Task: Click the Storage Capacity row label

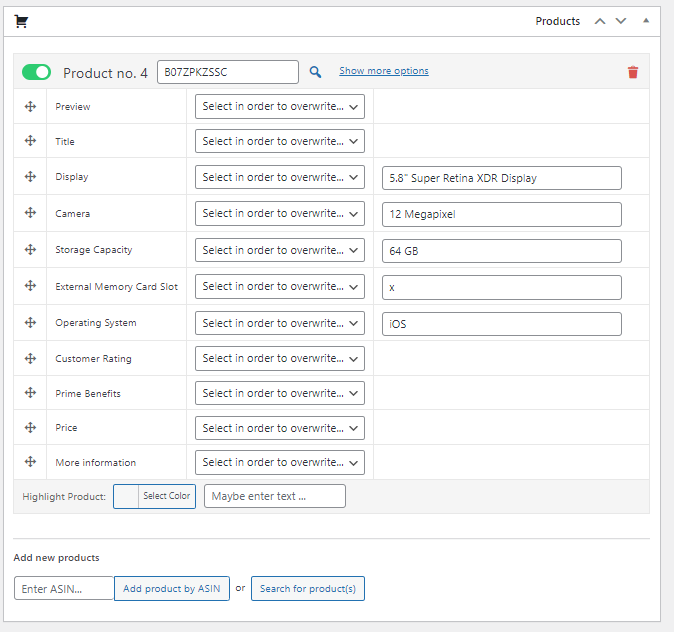Action: tap(94, 250)
